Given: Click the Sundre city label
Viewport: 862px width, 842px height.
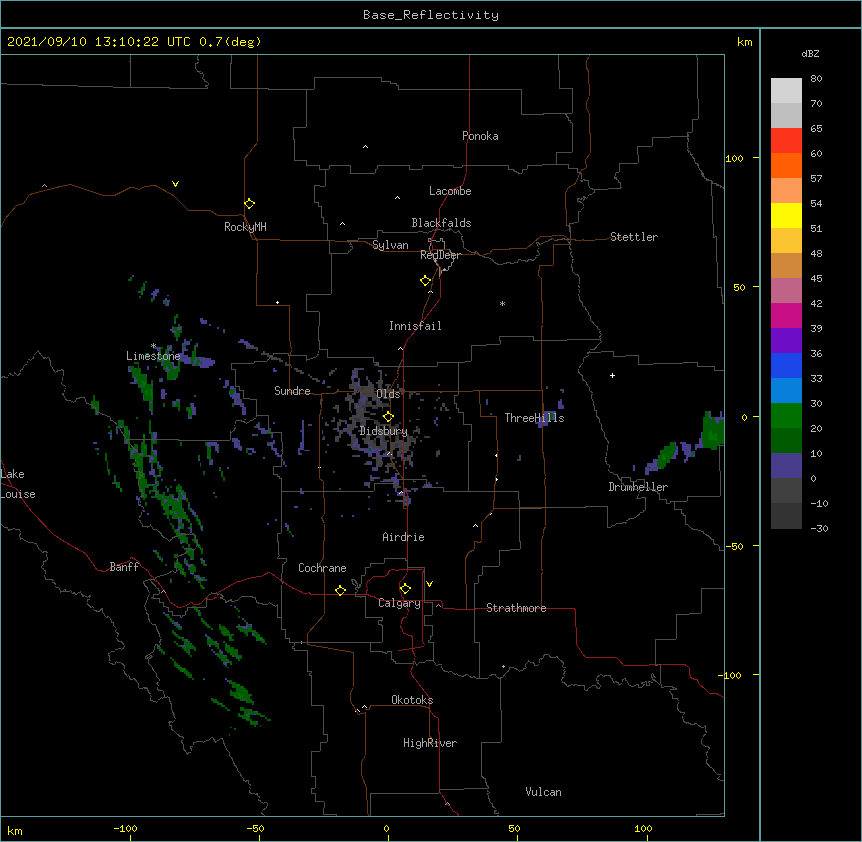Looking at the screenshot, I should coord(292,391).
